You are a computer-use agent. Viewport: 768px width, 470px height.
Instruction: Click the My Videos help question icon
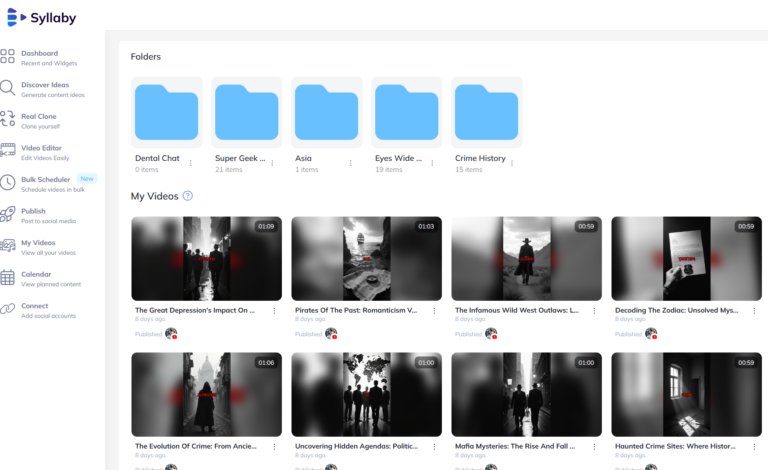(x=188, y=196)
